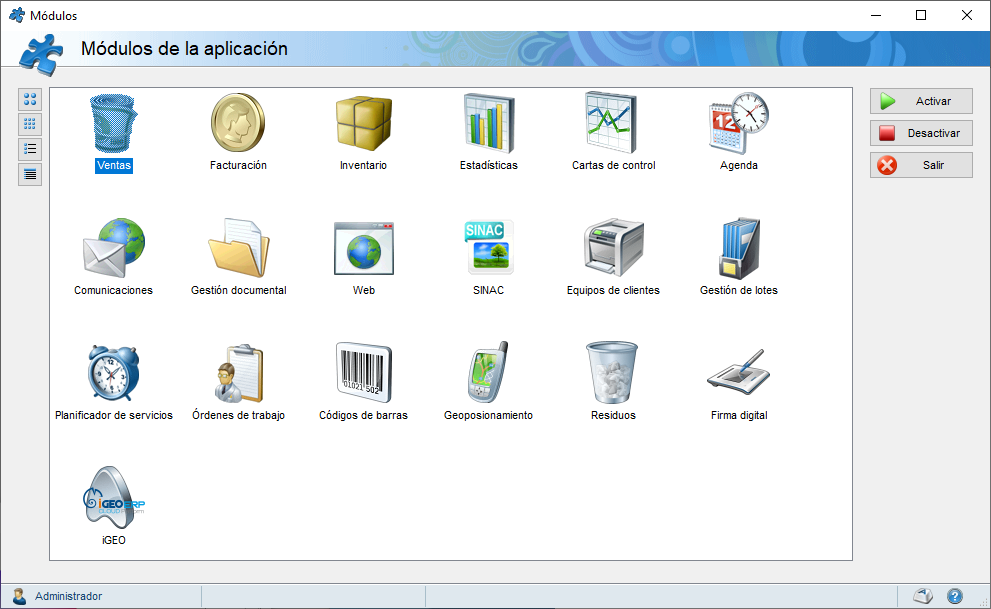Image resolution: width=991 pixels, height=609 pixels.
Task: Click the Inventario label text
Action: pos(363,166)
